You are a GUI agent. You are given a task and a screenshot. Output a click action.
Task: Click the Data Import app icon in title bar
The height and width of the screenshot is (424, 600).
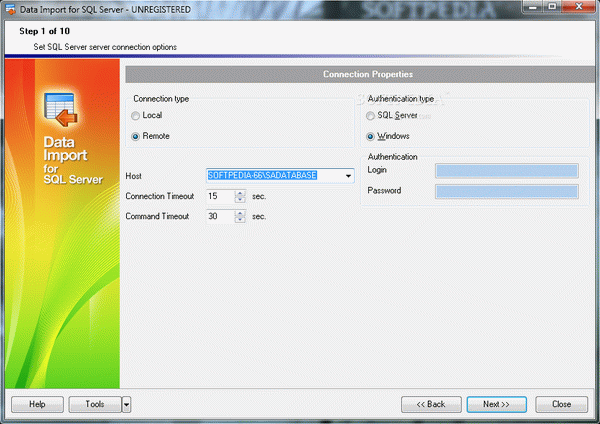10,8
